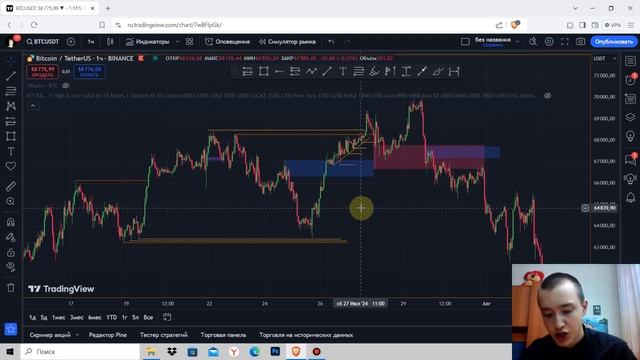Delete drawings with the trash icon
Image resolution: width=640 pixels, height=360 pixels.
11,288
